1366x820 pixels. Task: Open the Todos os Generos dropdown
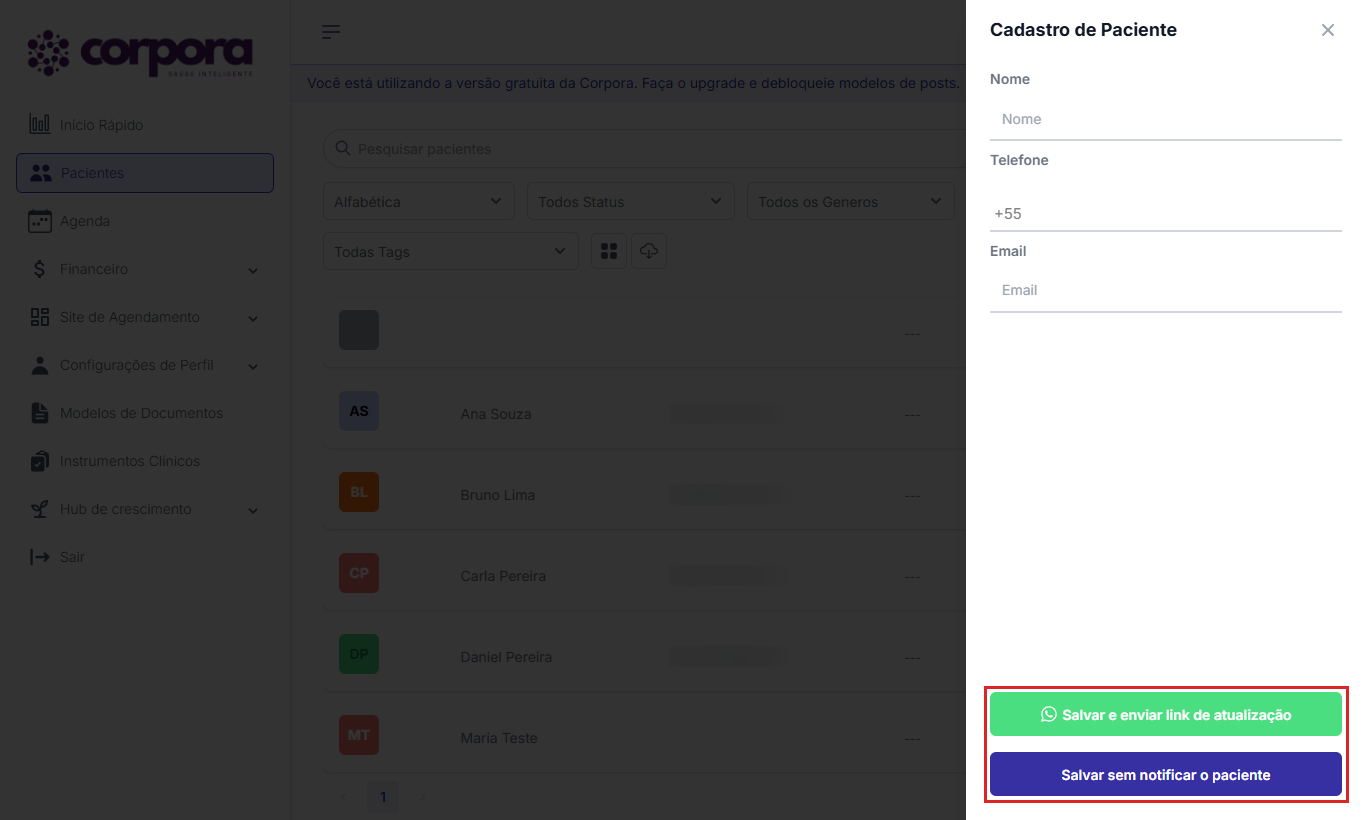pos(851,201)
